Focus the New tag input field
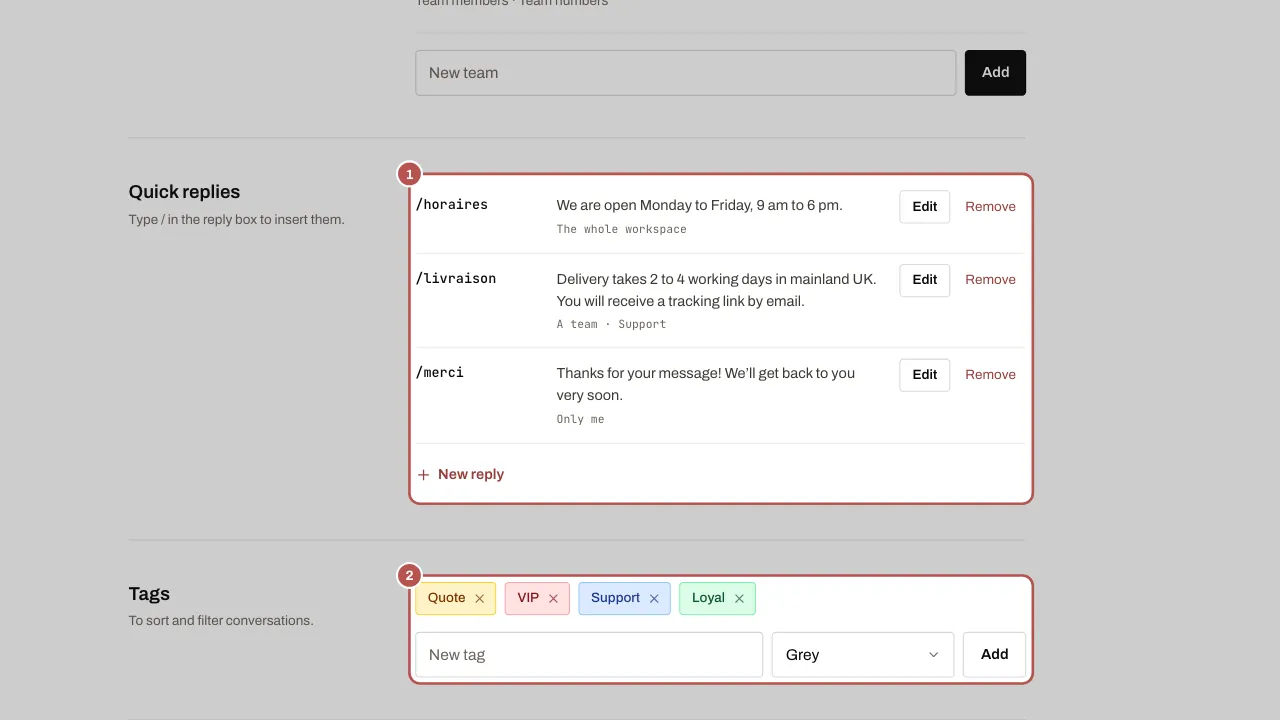The image size is (1280, 720). pos(589,655)
